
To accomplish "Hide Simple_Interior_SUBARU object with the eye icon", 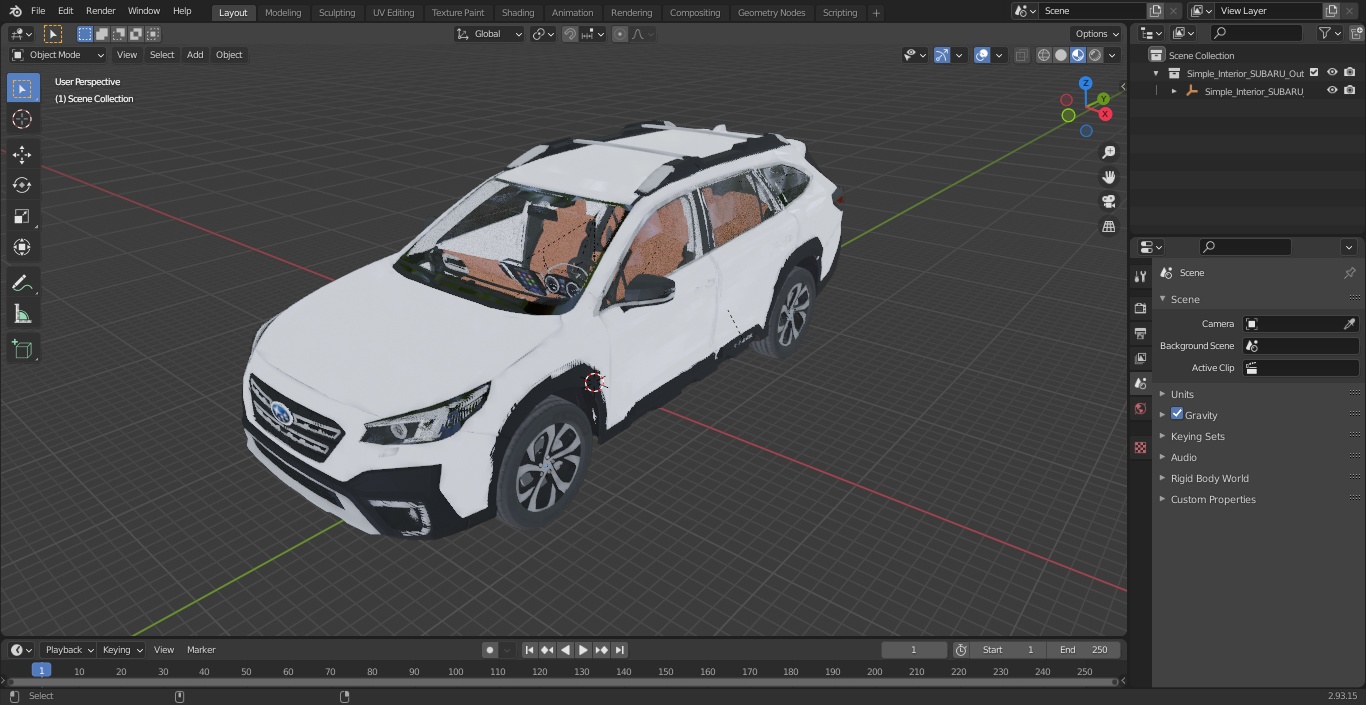I will [x=1332, y=90].
